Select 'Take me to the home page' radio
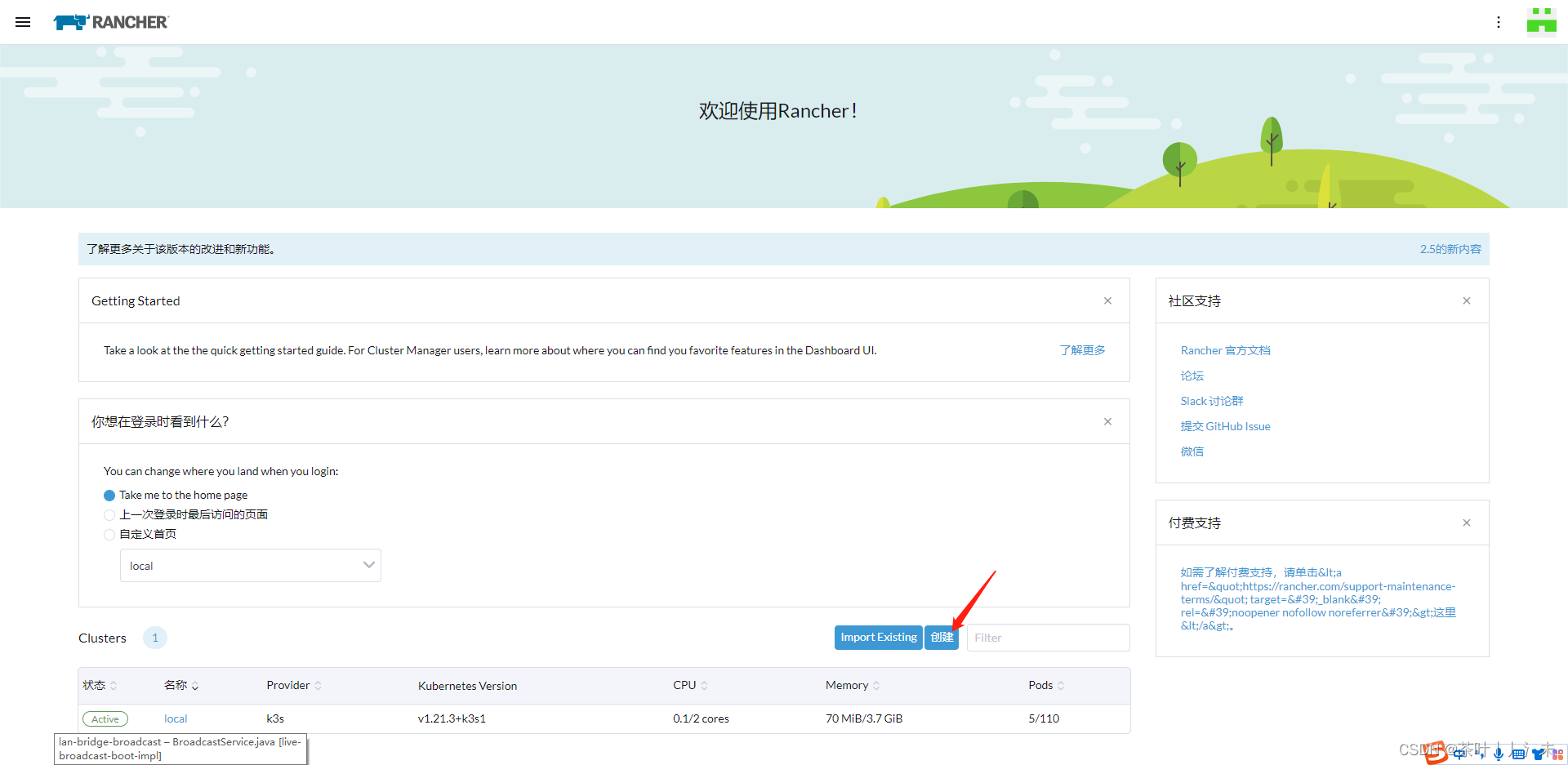The width and height of the screenshot is (1568, 765). point(109,496)
